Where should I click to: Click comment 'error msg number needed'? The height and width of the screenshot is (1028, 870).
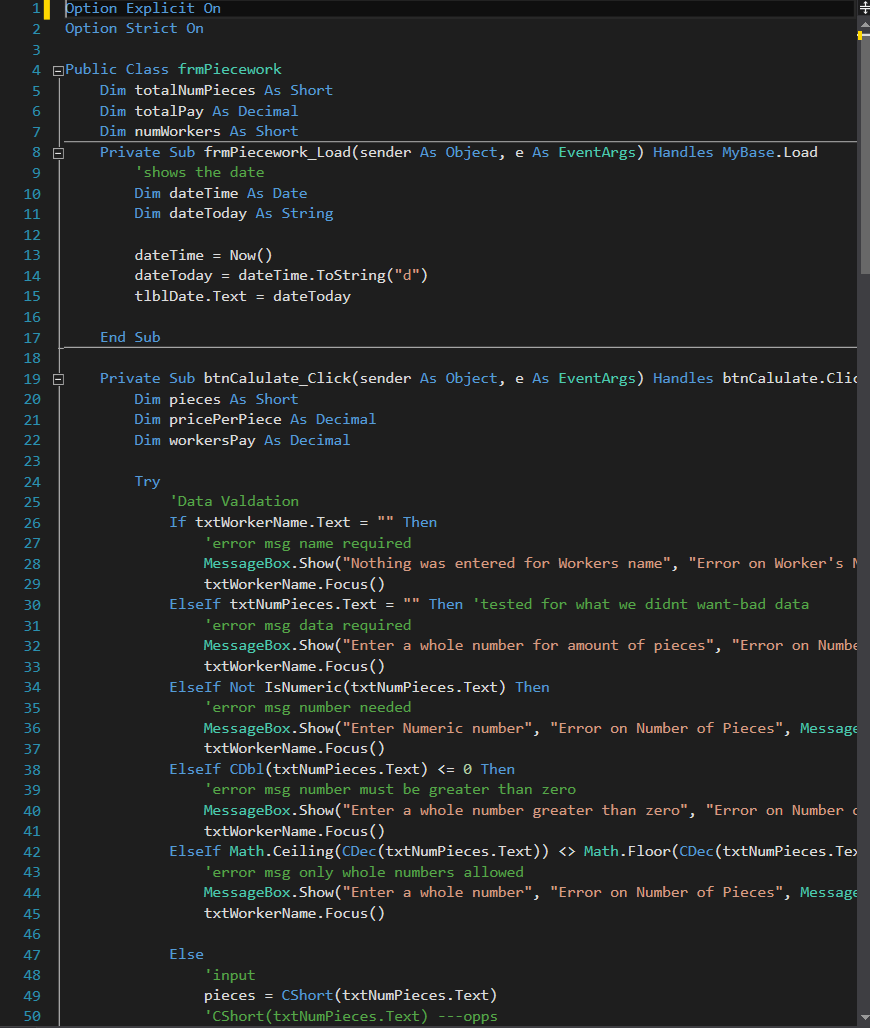(x=307, y=708)
